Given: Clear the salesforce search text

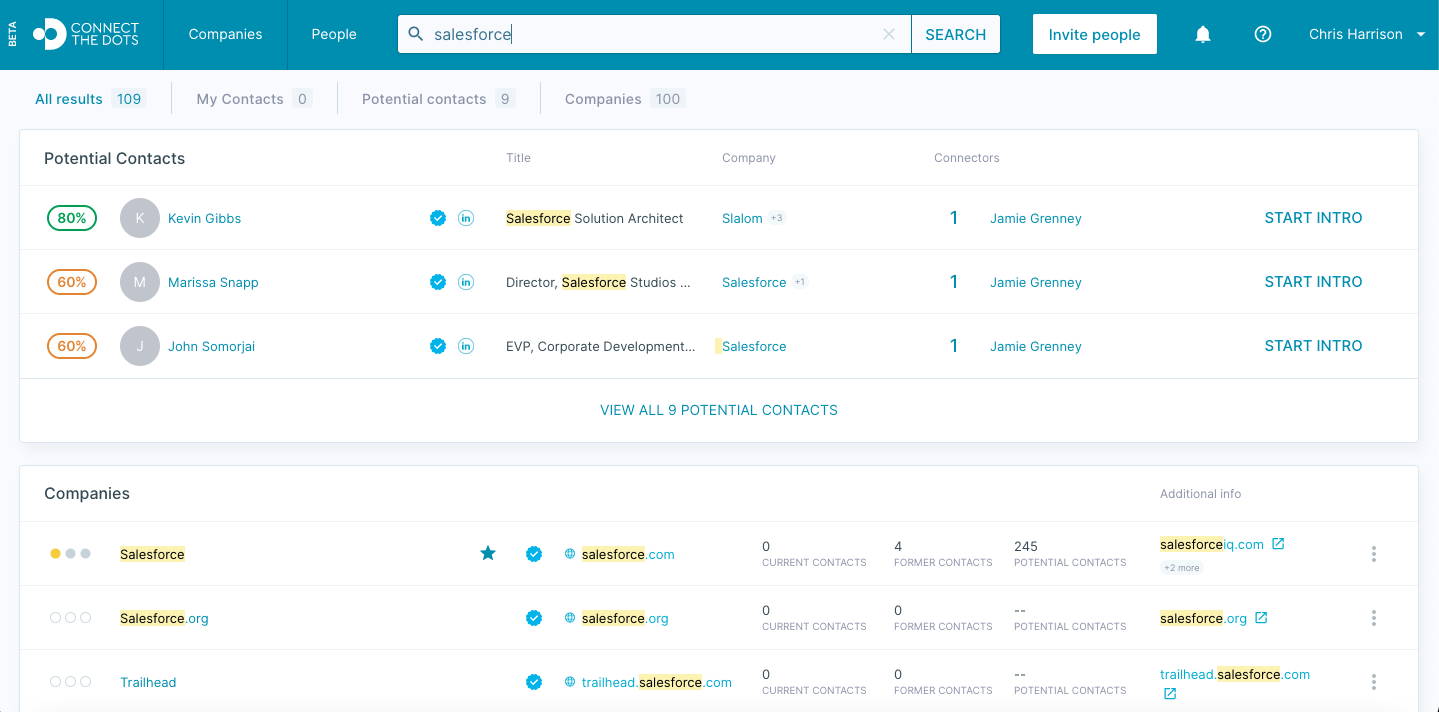Looking at the screenshot, I should (x=889, y=34).
